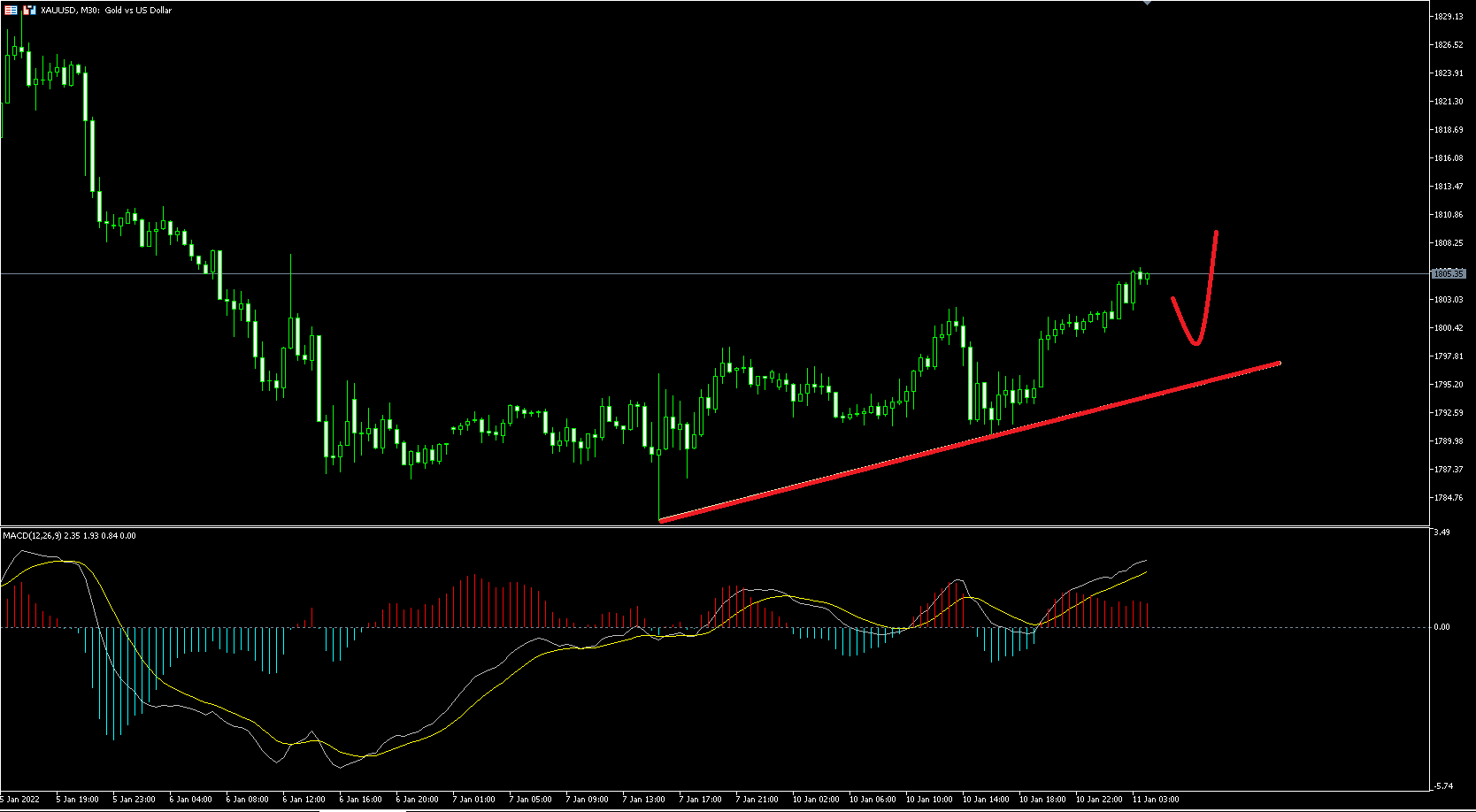Click the '6 Jan 08:00' time label
Viewport: 1476px width, 812px height.
[248, 800]
